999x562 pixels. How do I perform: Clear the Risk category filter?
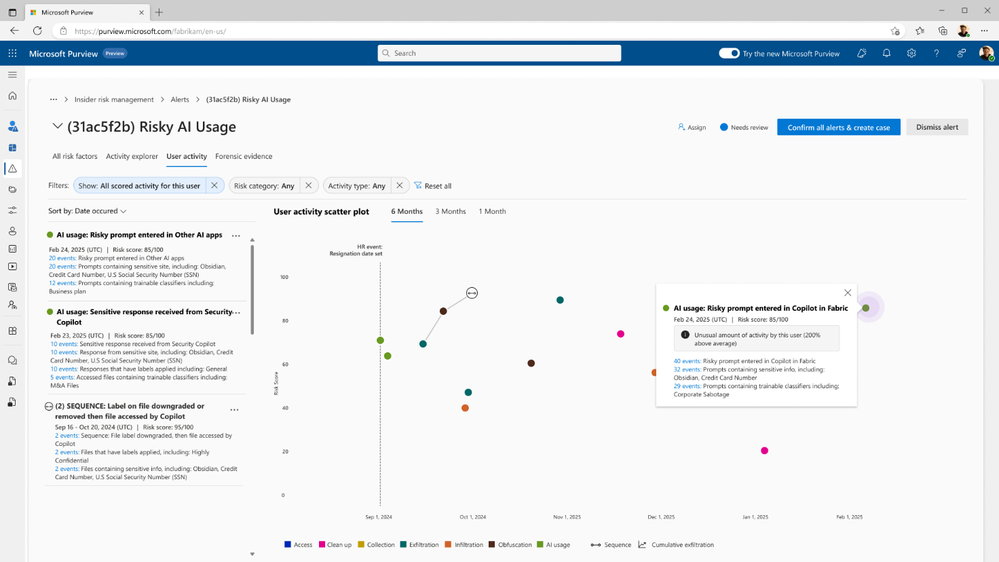click(308, 185)
